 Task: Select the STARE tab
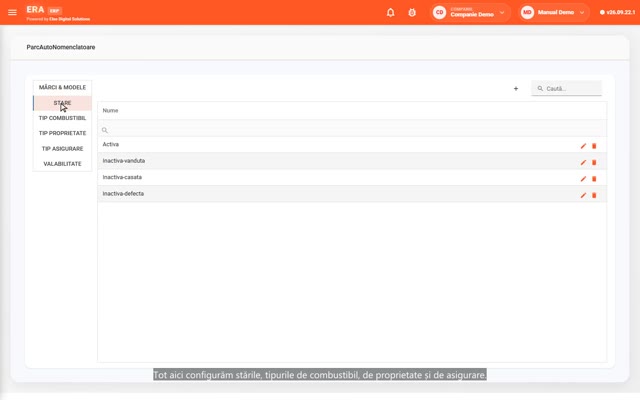coord(62,103)
